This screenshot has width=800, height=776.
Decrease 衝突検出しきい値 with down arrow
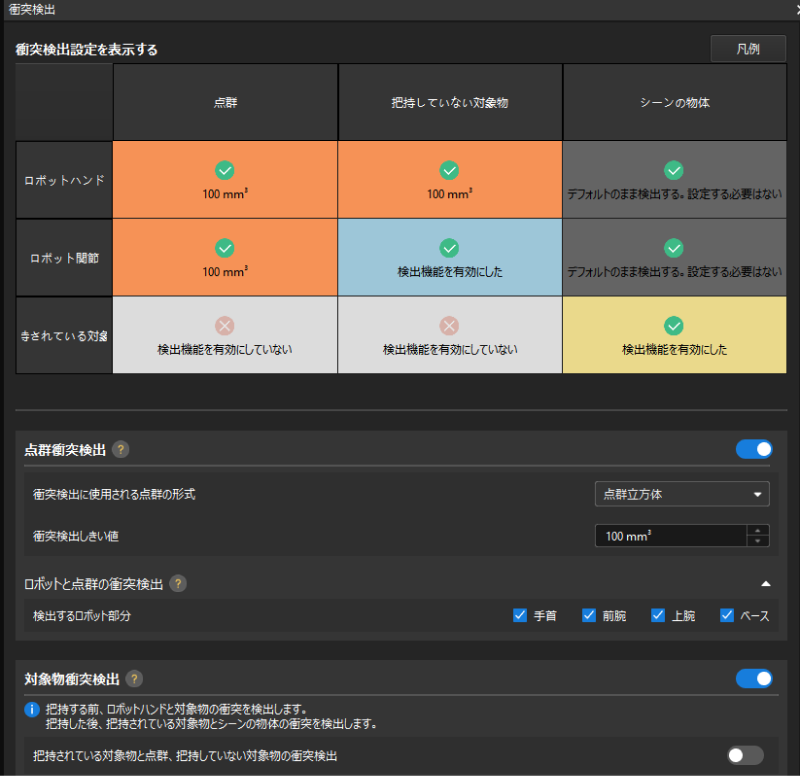tap(758, 541)
